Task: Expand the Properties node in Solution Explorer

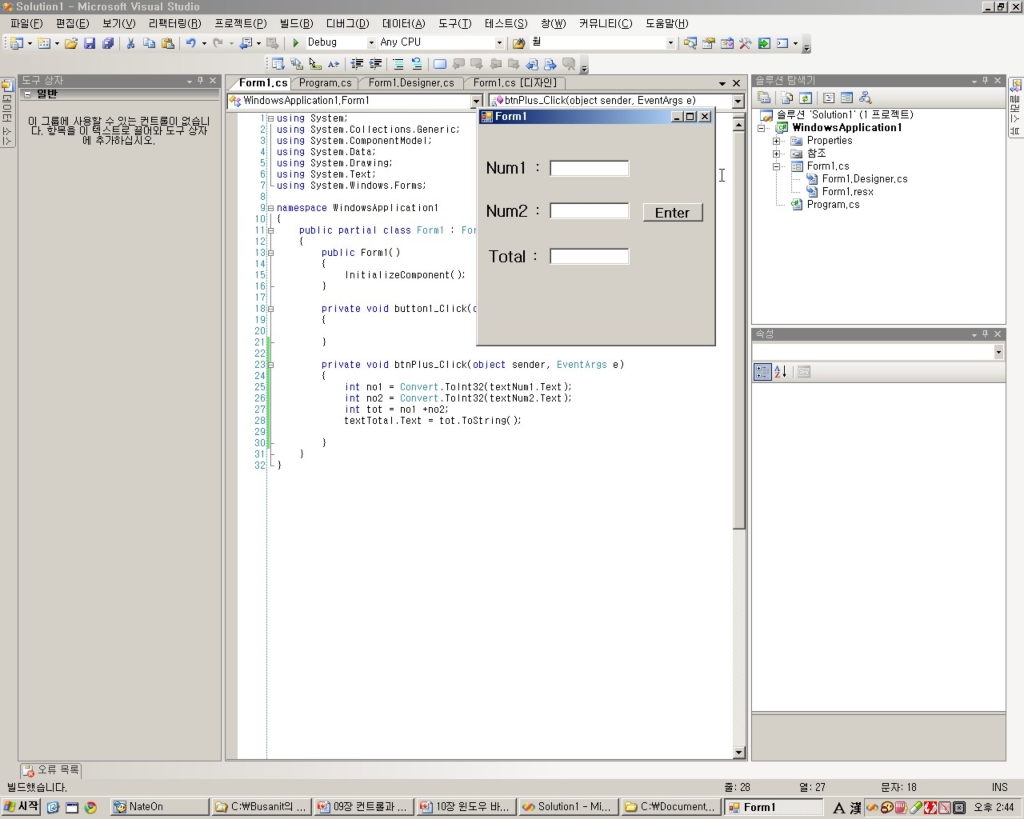Action: click(776, 141)
